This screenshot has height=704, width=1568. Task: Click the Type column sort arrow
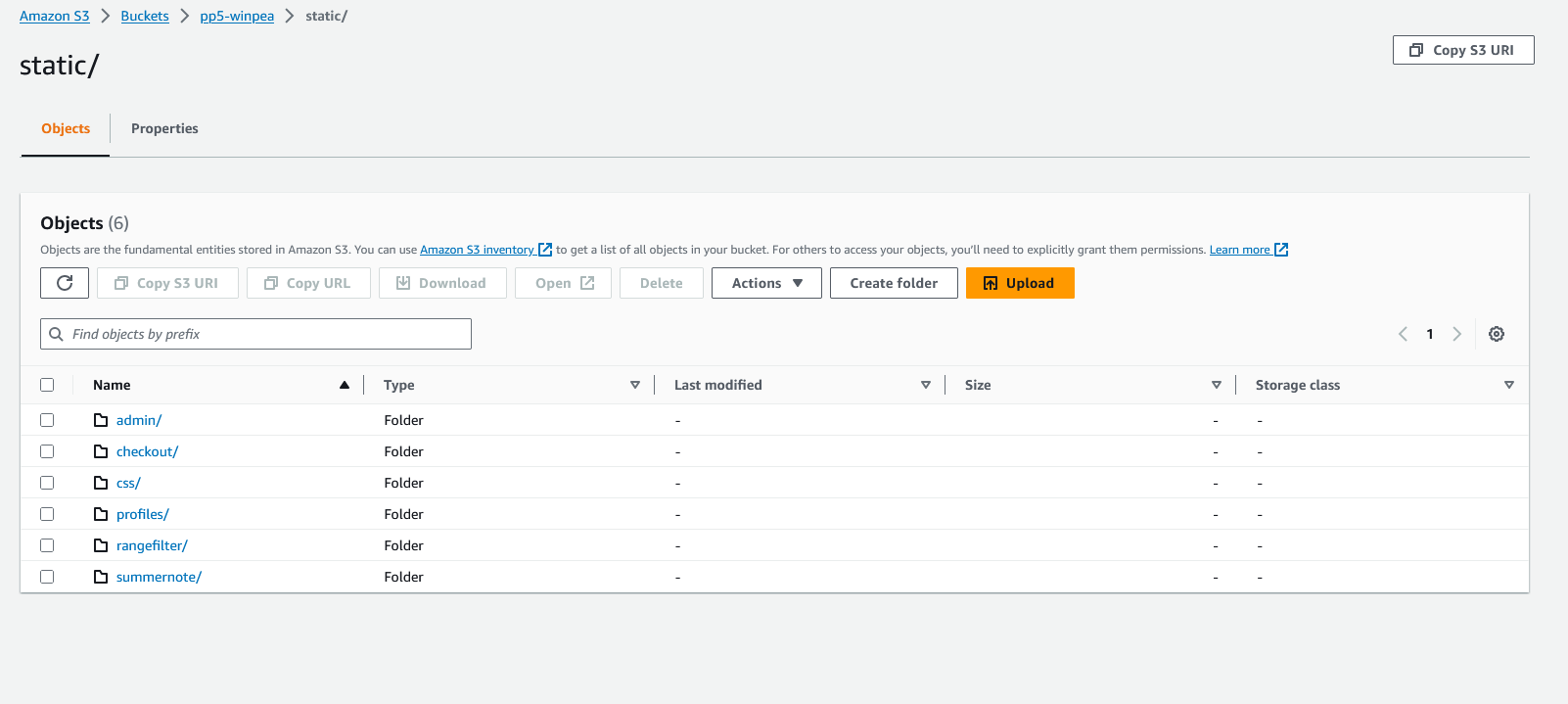tap(635, 385)
